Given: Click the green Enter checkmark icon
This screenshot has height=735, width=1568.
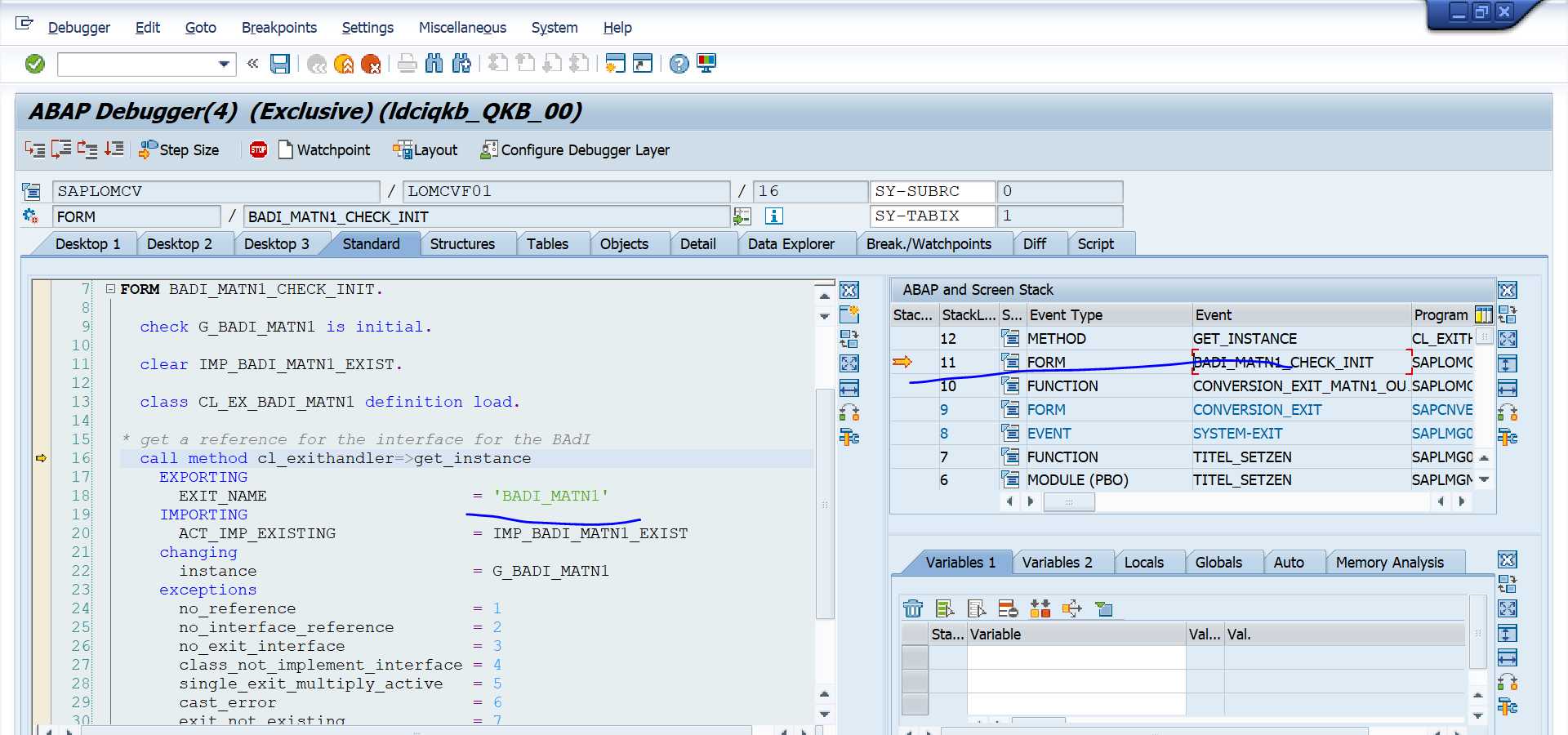Looking at the screenshot, I should [35, 64].
